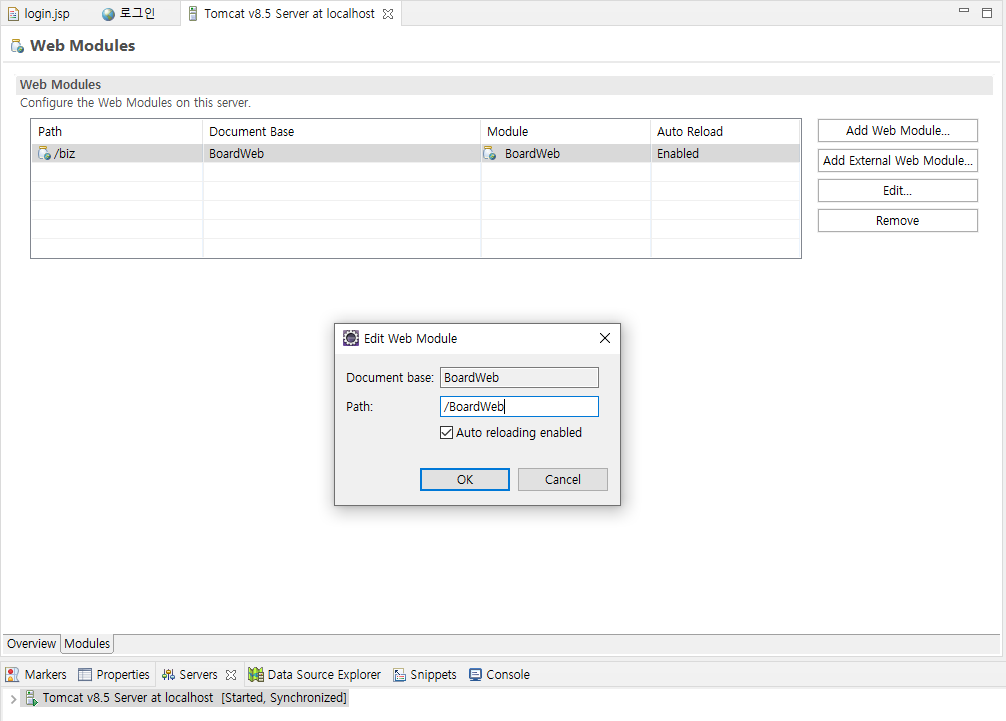This screenshot has width=1006, height=721.
Task: Click the BoardWeb document base cell
Action: (x=342, y=153)
